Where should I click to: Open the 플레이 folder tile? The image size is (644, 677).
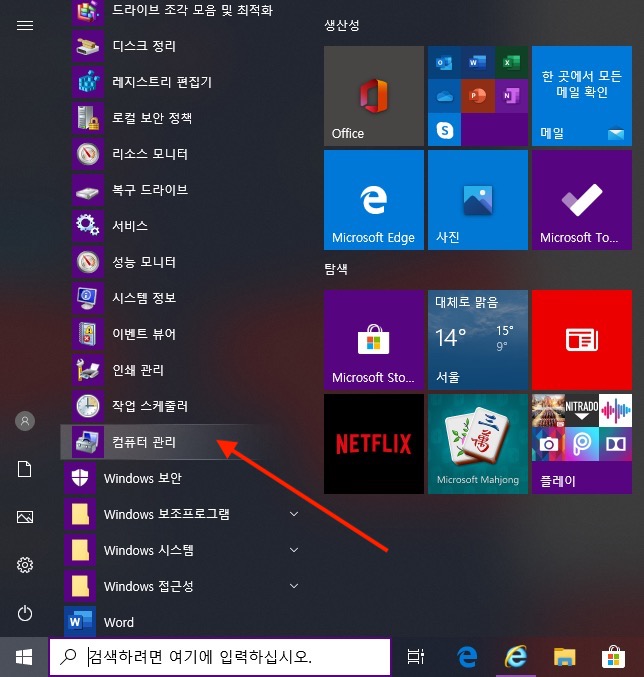tap(582, 444)
